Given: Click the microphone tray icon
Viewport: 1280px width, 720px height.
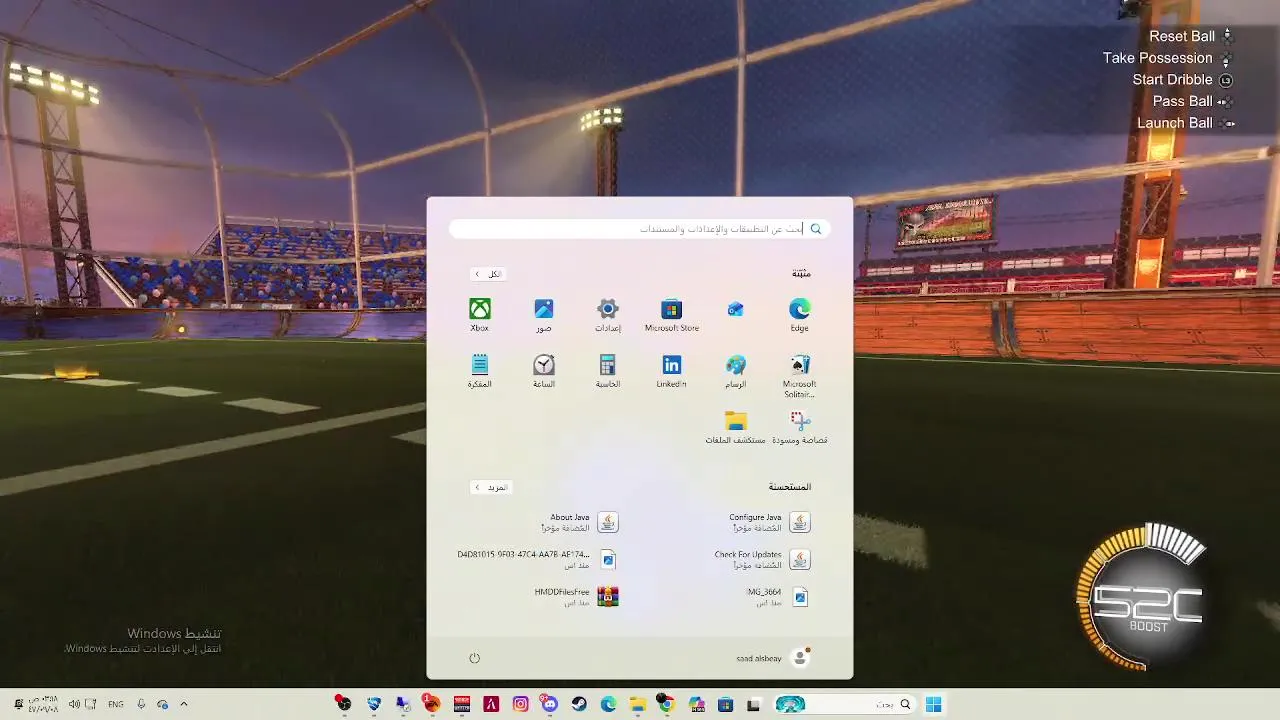Looking at the screenshot, I should 141,704.
